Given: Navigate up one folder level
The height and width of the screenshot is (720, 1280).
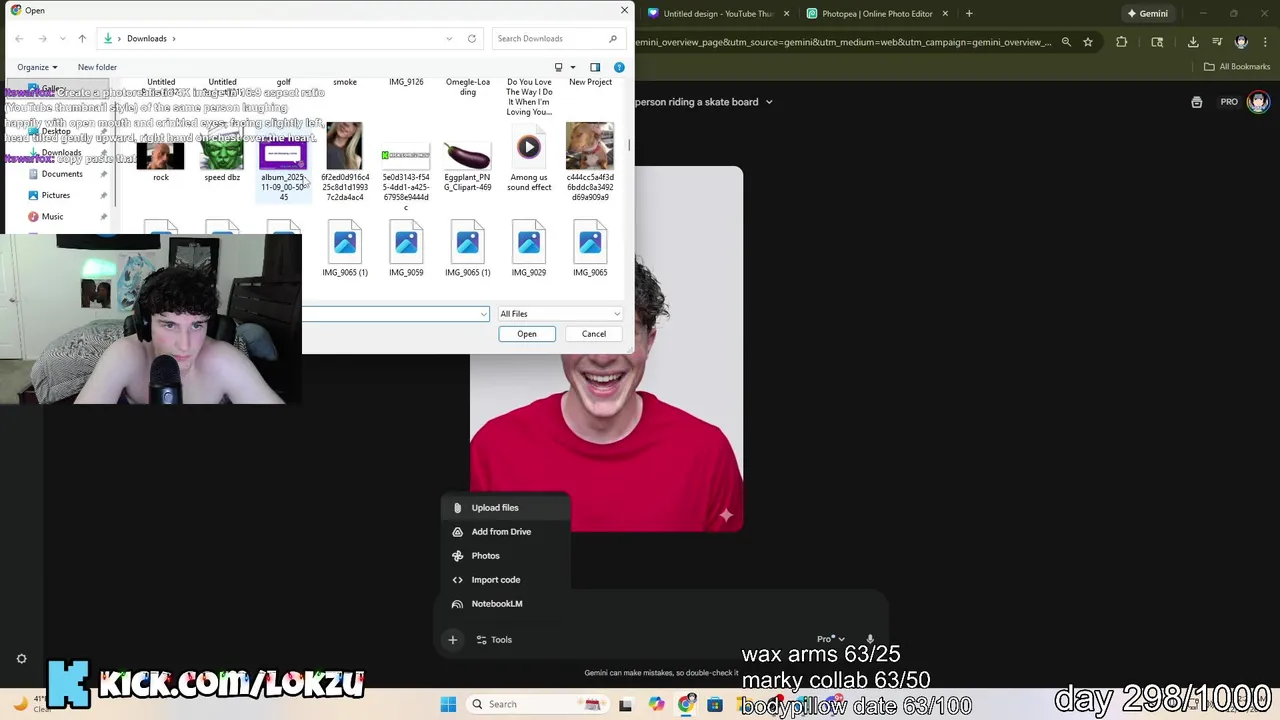Looking at the screenshot, I should click(x=82, y=39).
